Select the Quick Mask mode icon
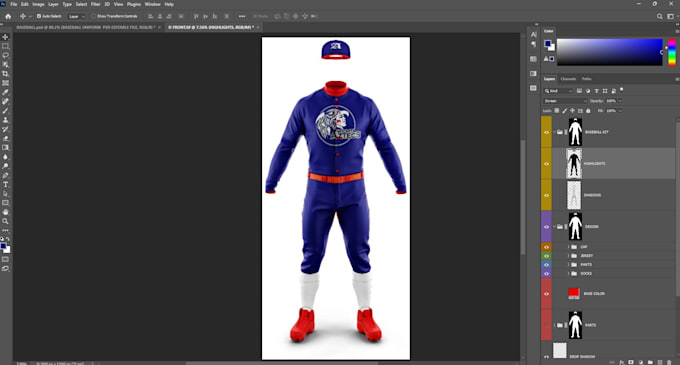Screen dimensions: 680x365 (x=5, y=259)
